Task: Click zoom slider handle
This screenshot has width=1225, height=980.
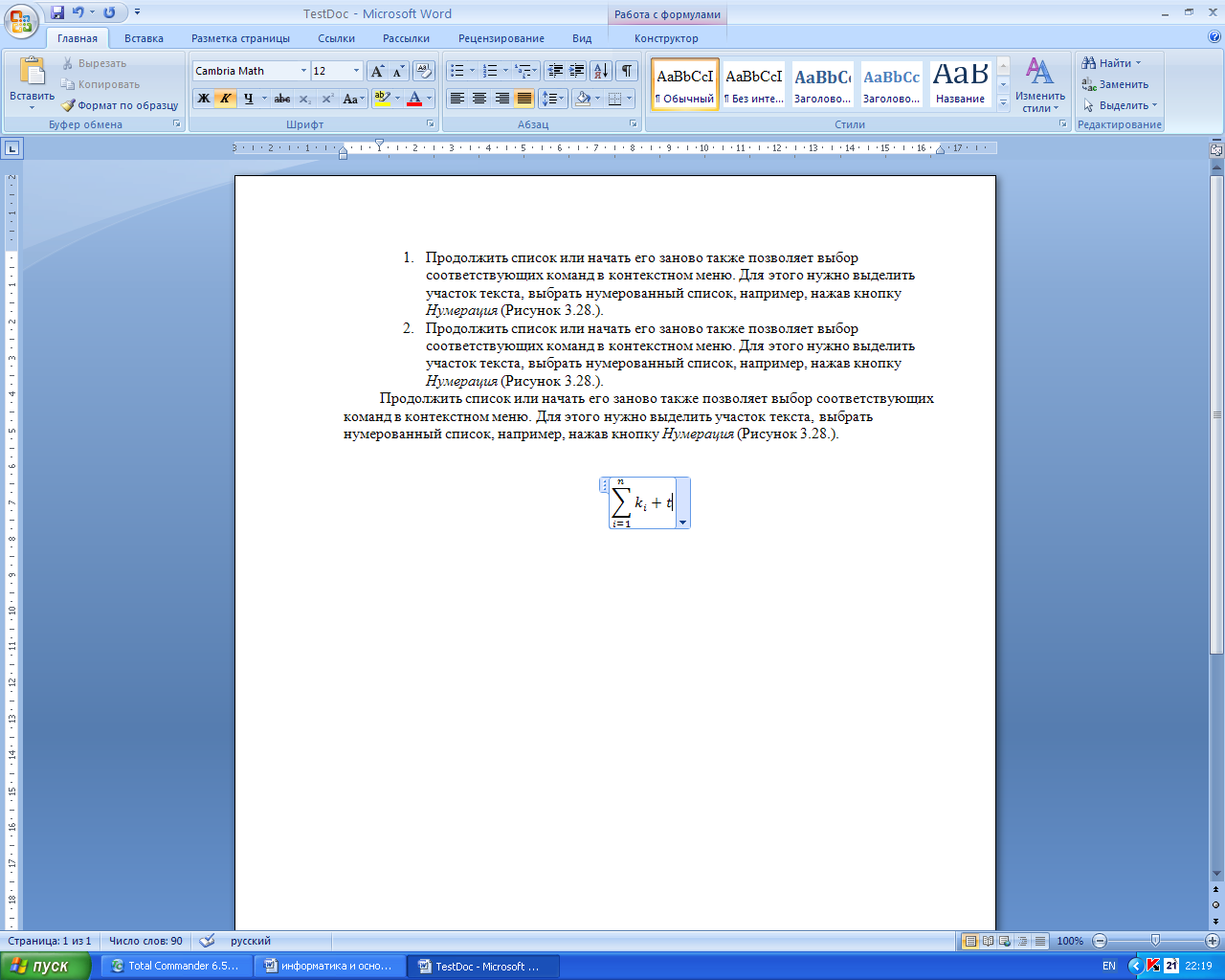Action: point(1155,941)
